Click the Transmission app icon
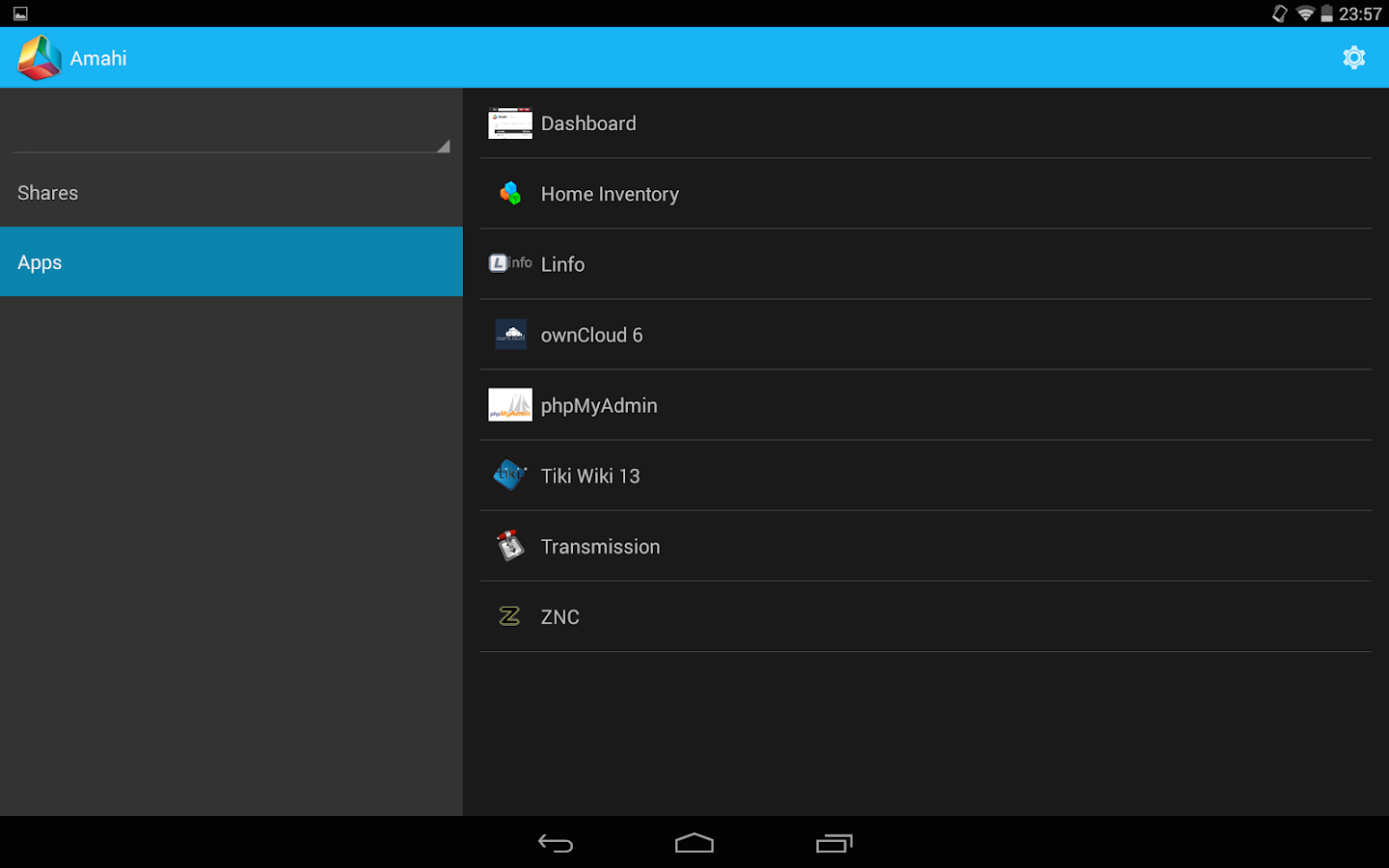1389x868 pixels. click(510, 546)
